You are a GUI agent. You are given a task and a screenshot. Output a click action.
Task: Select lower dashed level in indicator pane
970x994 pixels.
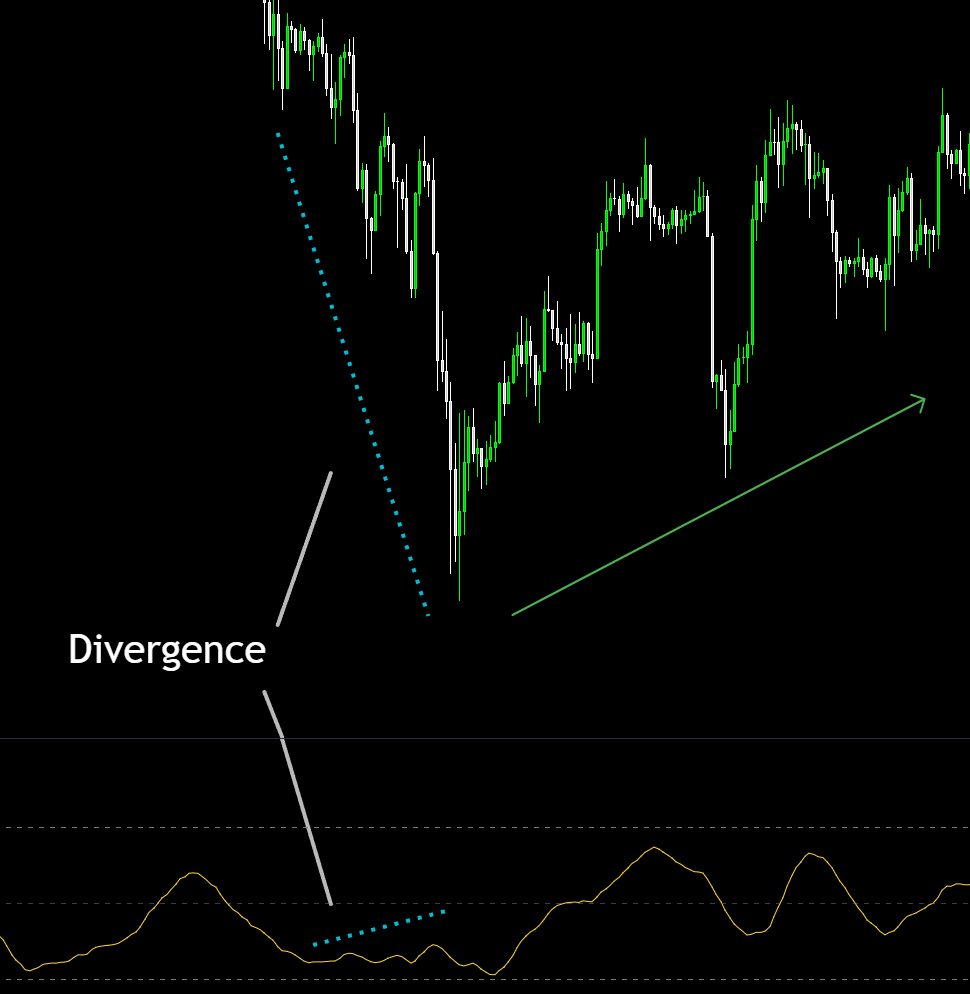600,979
